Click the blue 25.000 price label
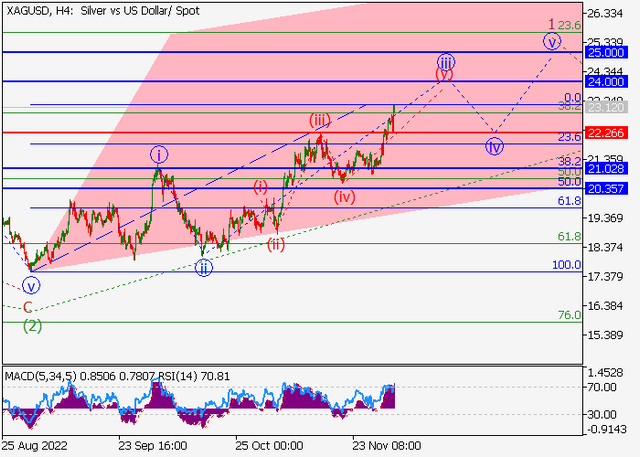640x457 pixels. [606, 53]
